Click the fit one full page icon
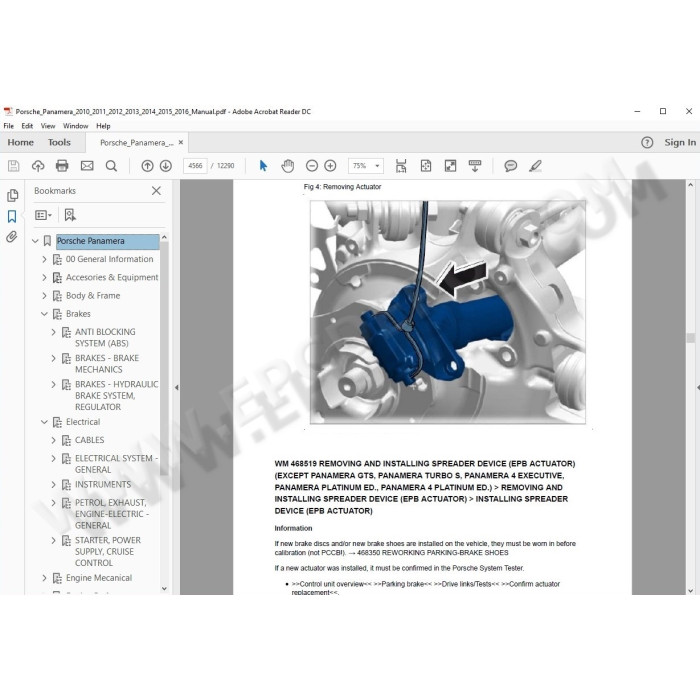This screenshot has height=700, width=700. coord(426,166)
